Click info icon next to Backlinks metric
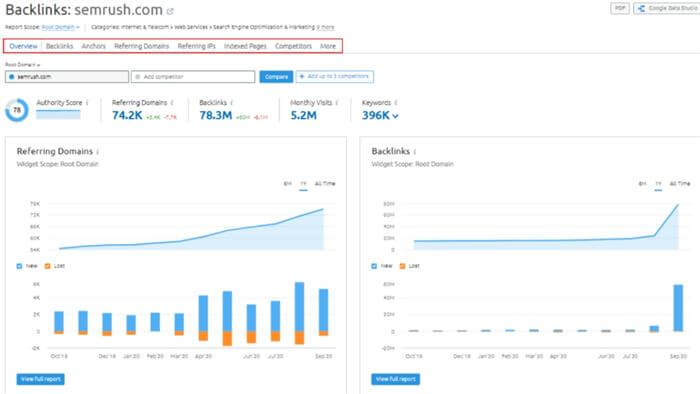 pos(232,103)
